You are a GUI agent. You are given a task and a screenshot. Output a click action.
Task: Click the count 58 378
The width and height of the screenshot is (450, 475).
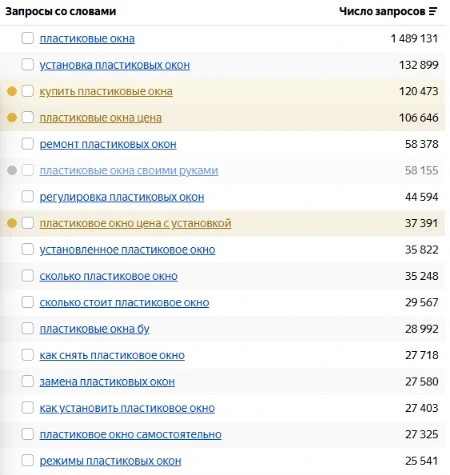(422, 144)
